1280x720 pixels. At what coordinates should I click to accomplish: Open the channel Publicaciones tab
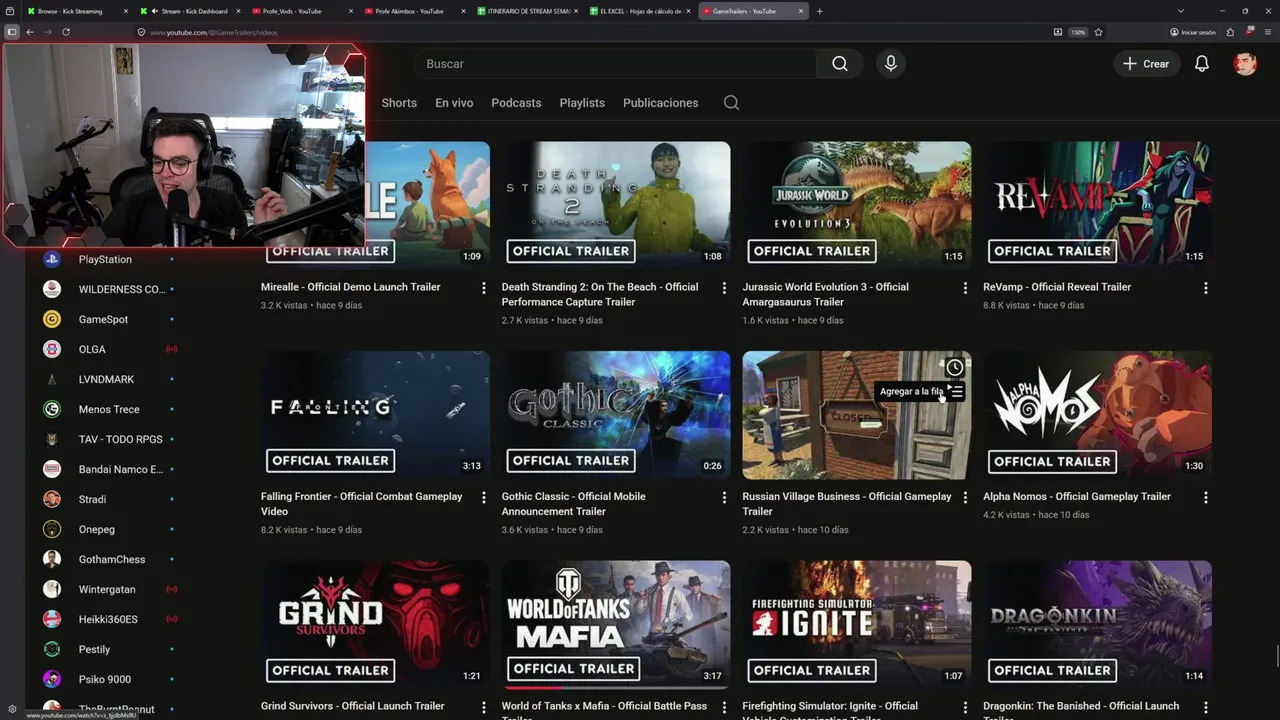click(660, 103)
